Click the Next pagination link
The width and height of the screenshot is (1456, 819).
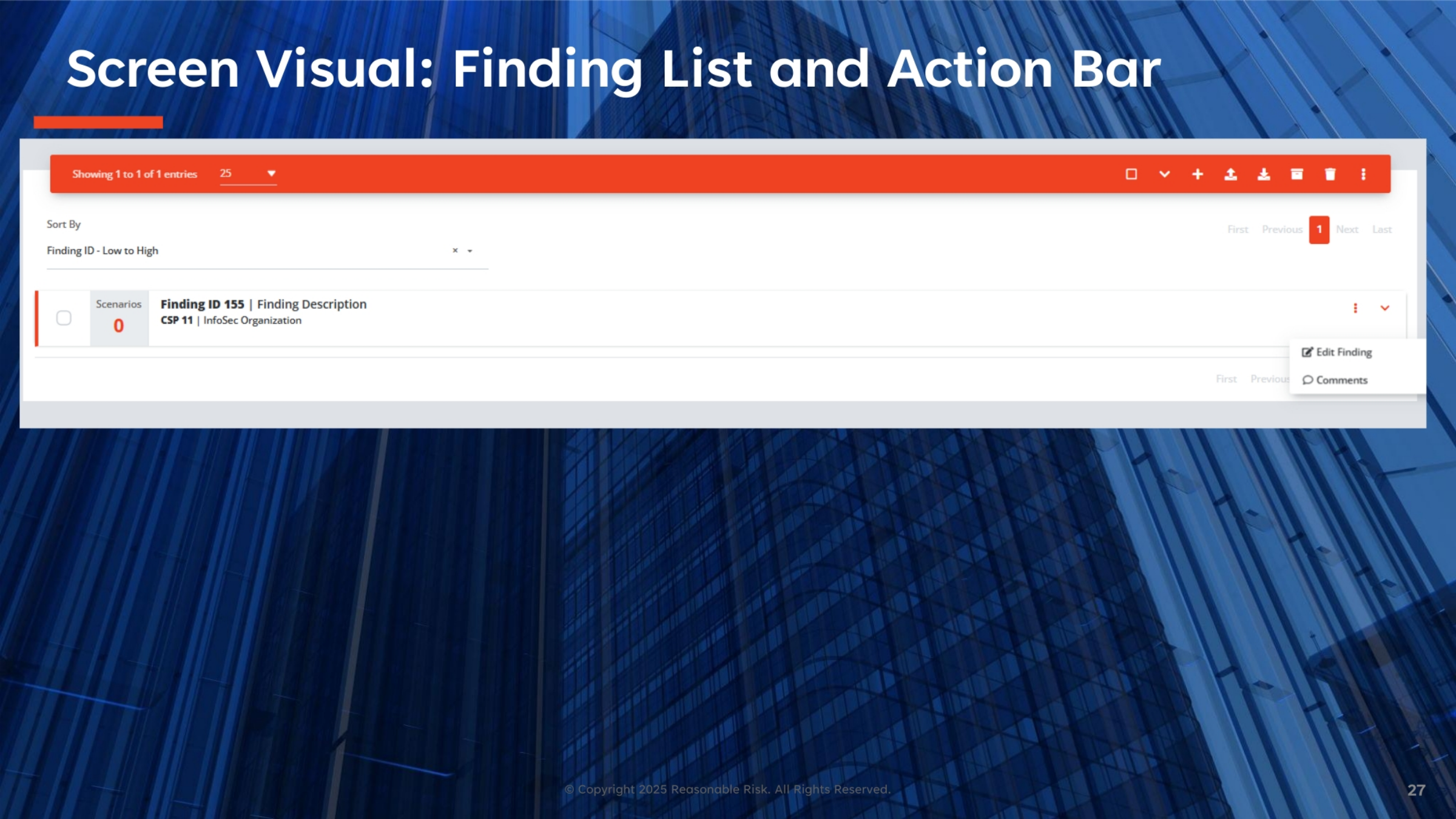click(1347, 229)
